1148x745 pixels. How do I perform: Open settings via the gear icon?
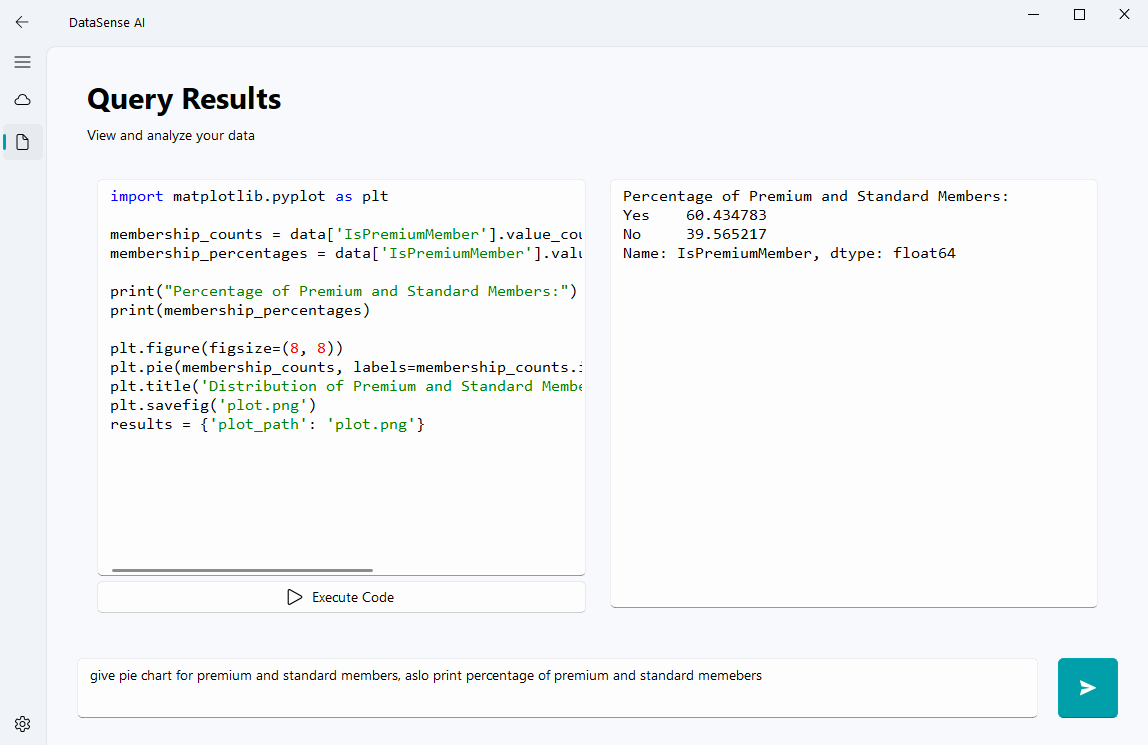point(22,724)
